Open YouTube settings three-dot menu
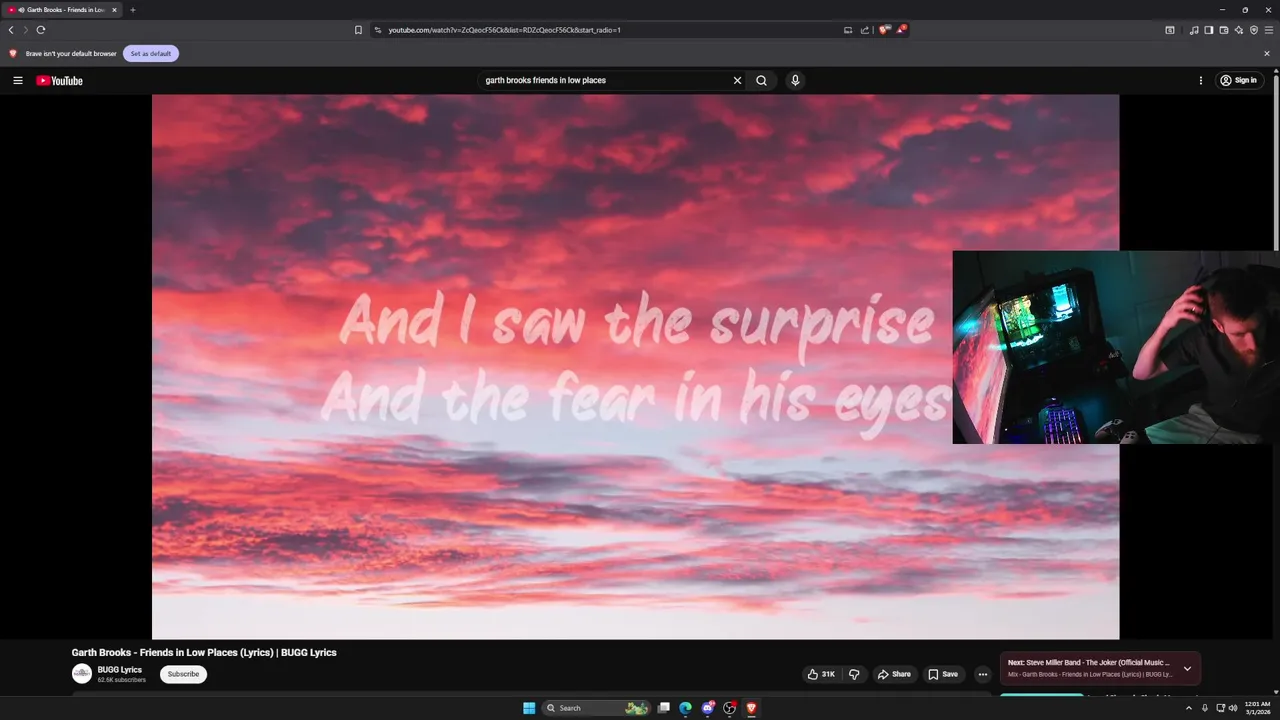 click(x=1201, y=80)
